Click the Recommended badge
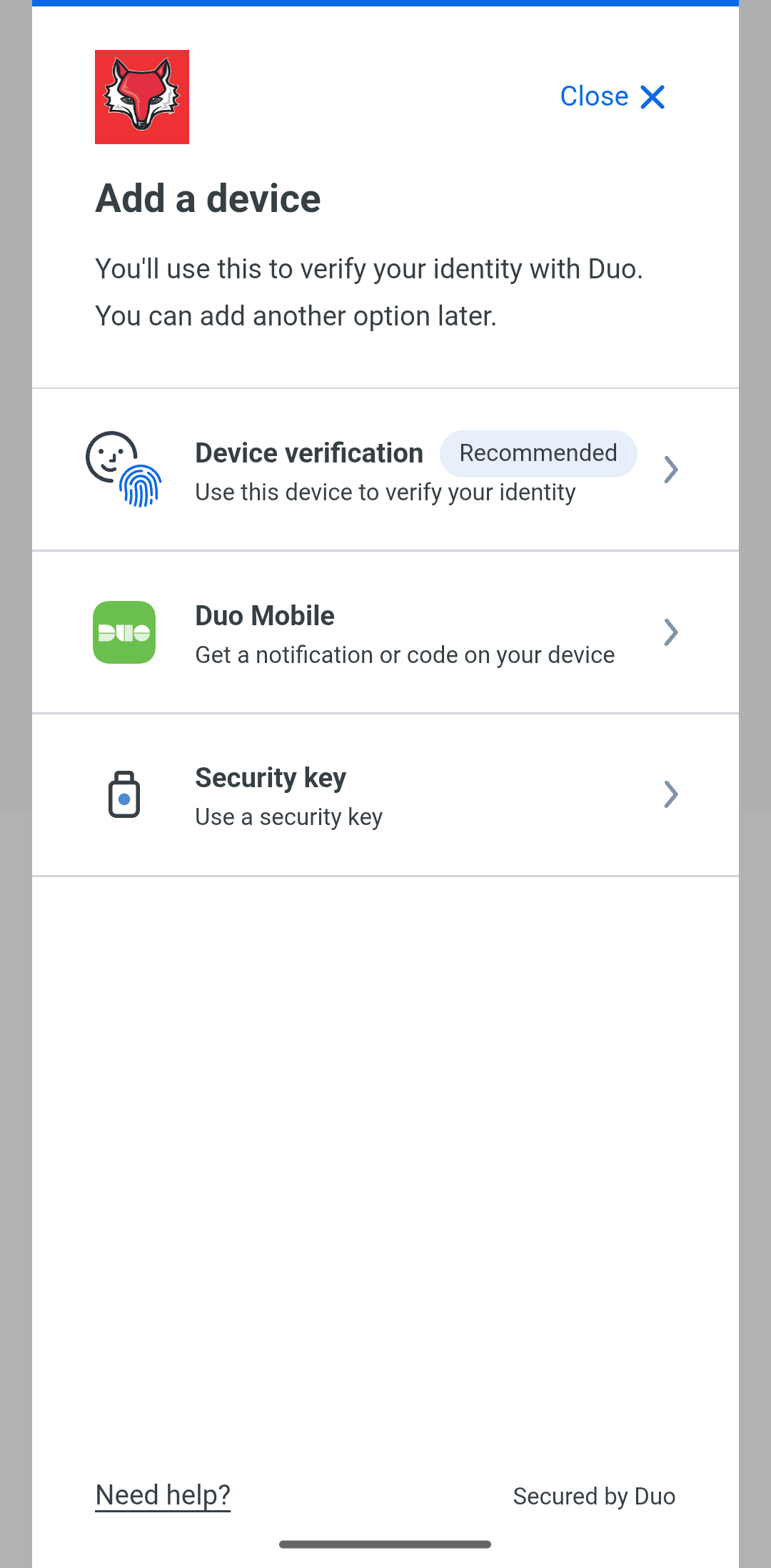The width and height of the screenshot is (771, 1568). click(x=538, y=453)
